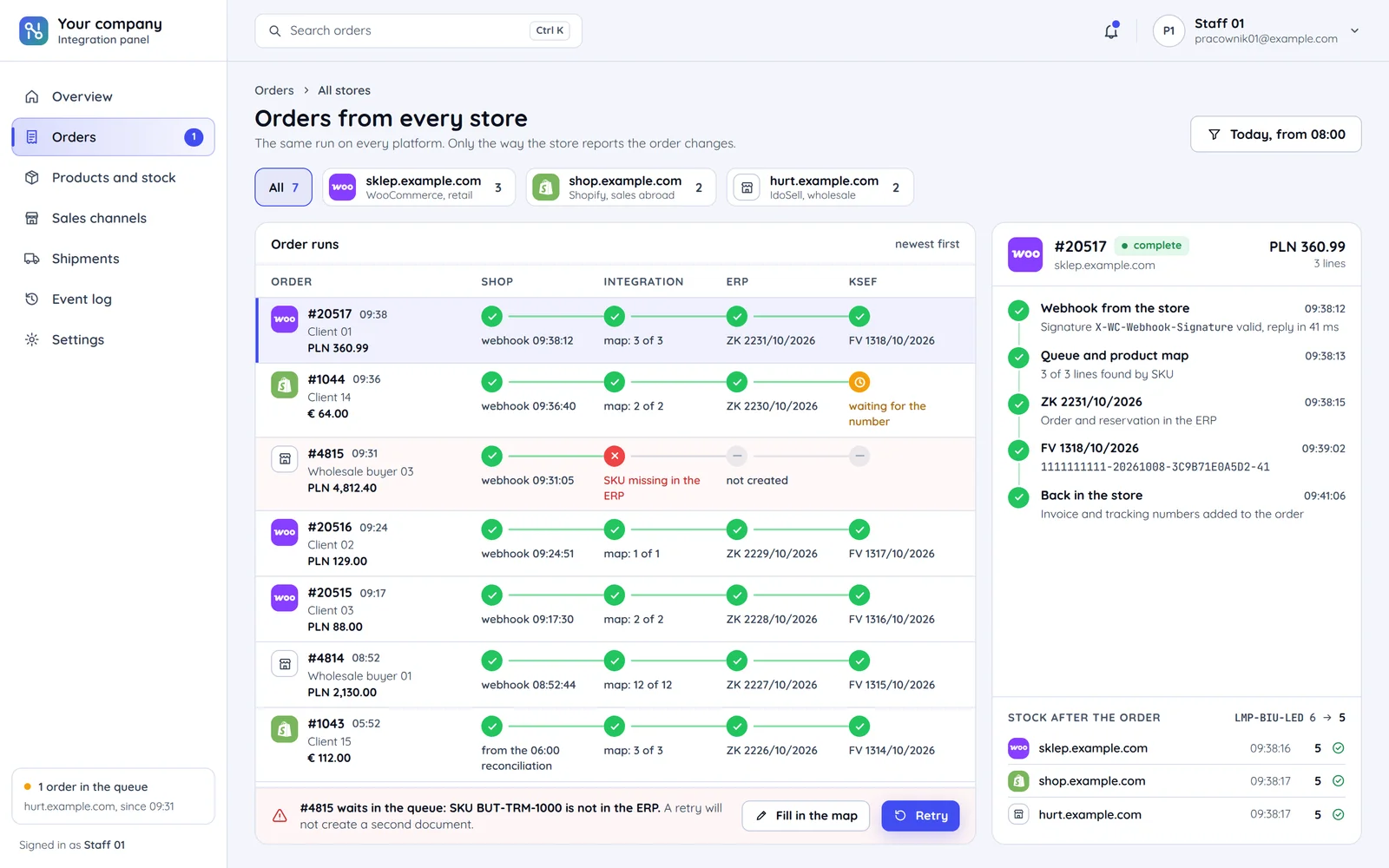Image resolution: width=1389 pixels, height=868 pixels.
Task: Click the Woo logo in order detail header
Action: click(x=1025, y=254)
